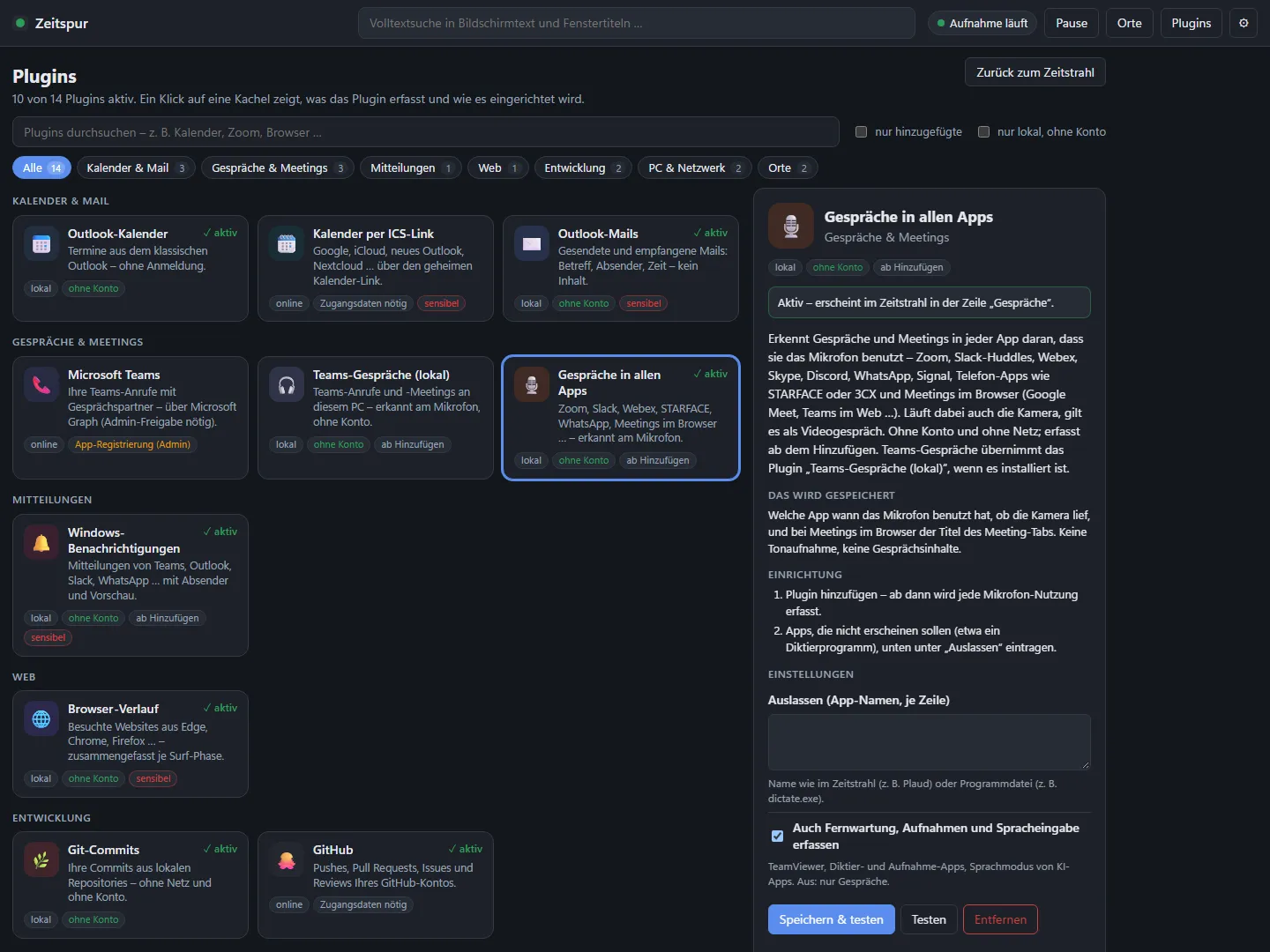
Task: Remove plugin with 'Entfernen' button
Action: coord(1000,919)
